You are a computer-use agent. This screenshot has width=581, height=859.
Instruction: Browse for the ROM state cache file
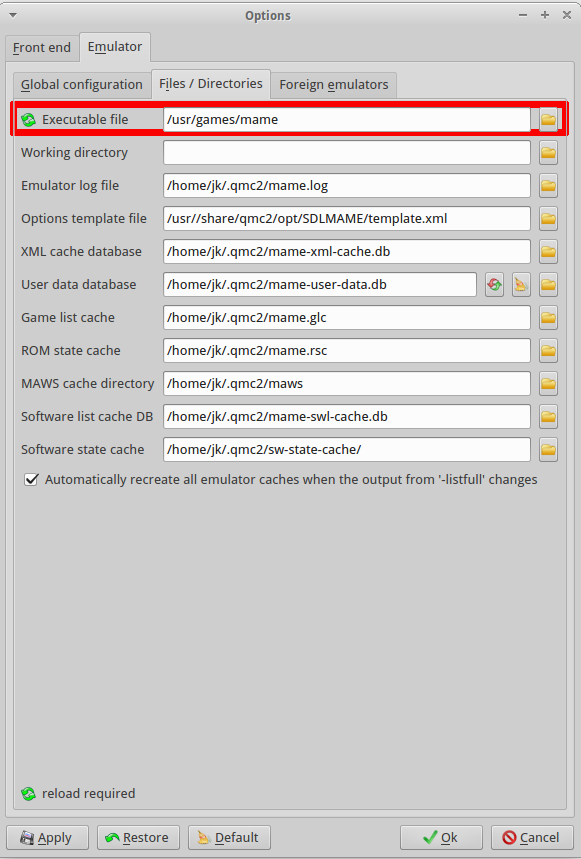click(x=548, y=351)
